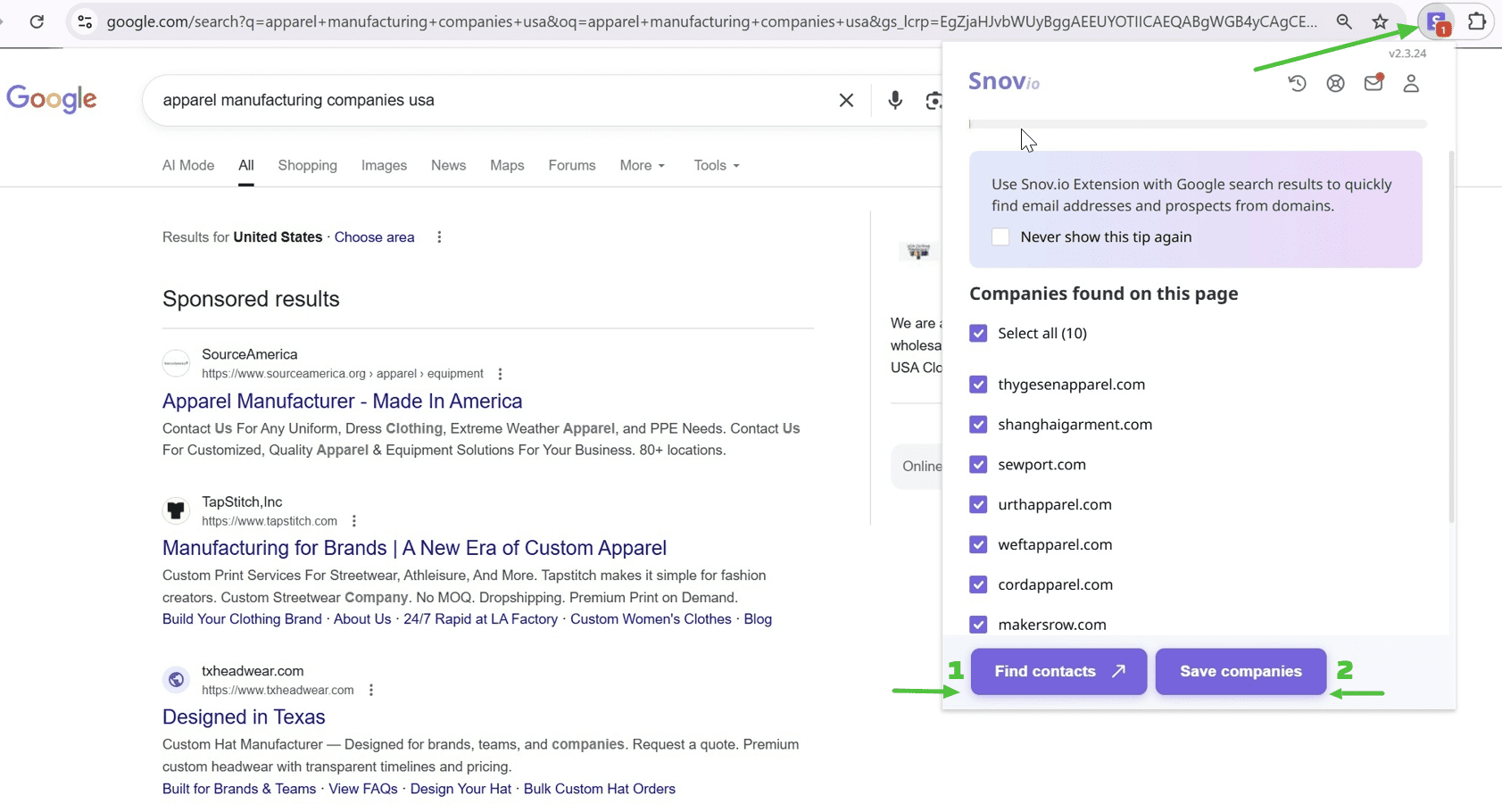Open the Snov.io history icon
The height and width of the screenshot is (812, 1502).
(x=1298, y=83)
